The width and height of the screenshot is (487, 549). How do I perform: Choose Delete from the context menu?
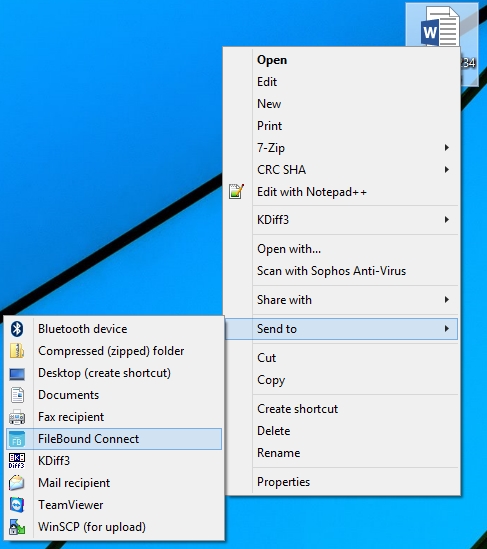pos(342,431)
